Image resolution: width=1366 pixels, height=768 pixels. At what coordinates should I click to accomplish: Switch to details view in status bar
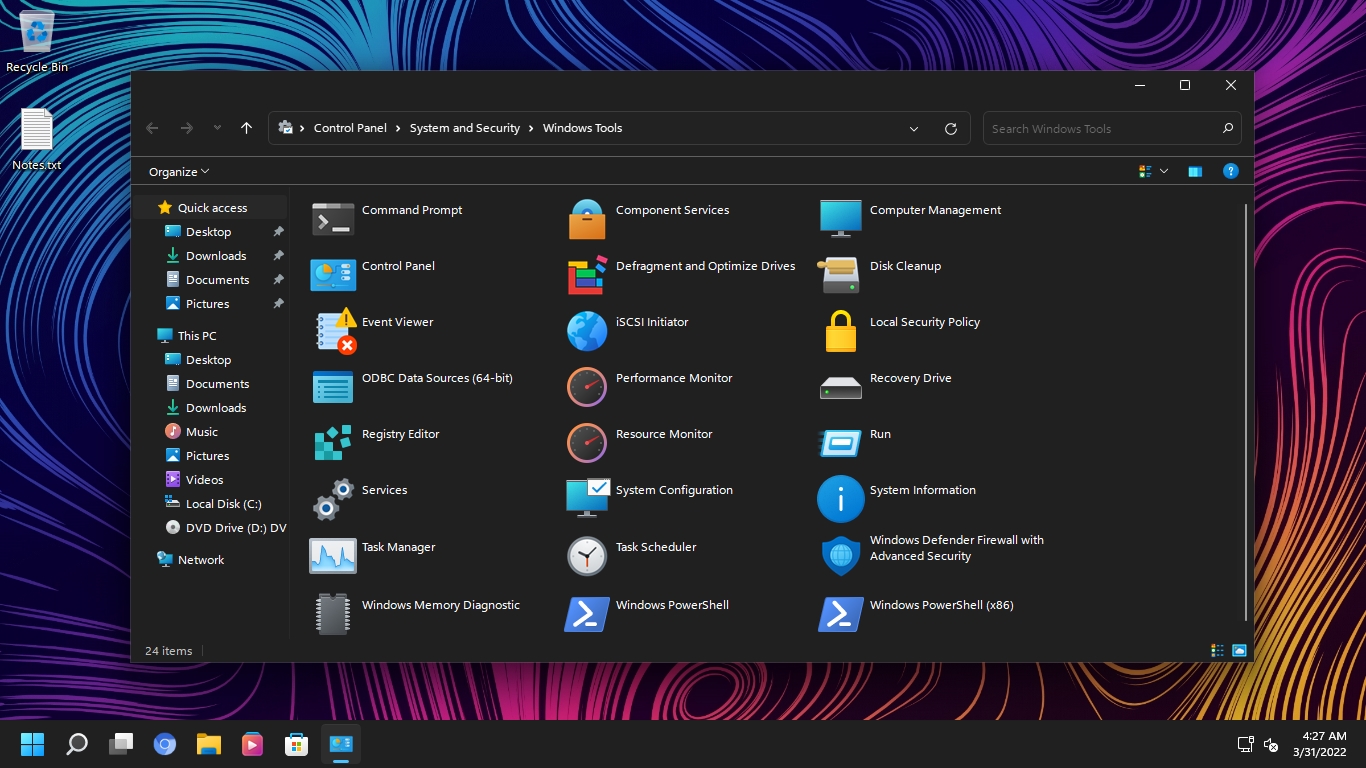[1217, 650]
